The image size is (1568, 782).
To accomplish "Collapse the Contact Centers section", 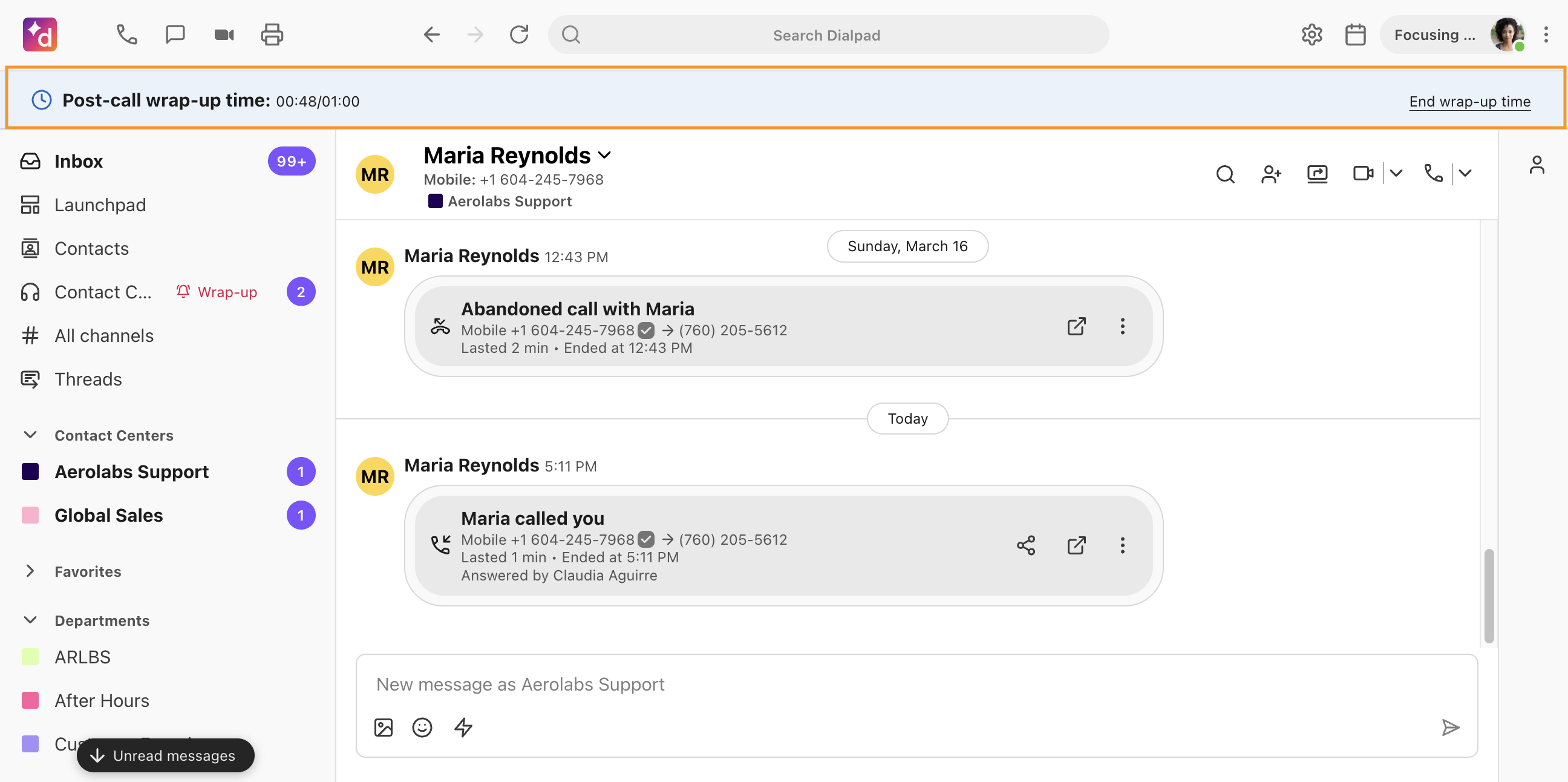I will 30,435.
